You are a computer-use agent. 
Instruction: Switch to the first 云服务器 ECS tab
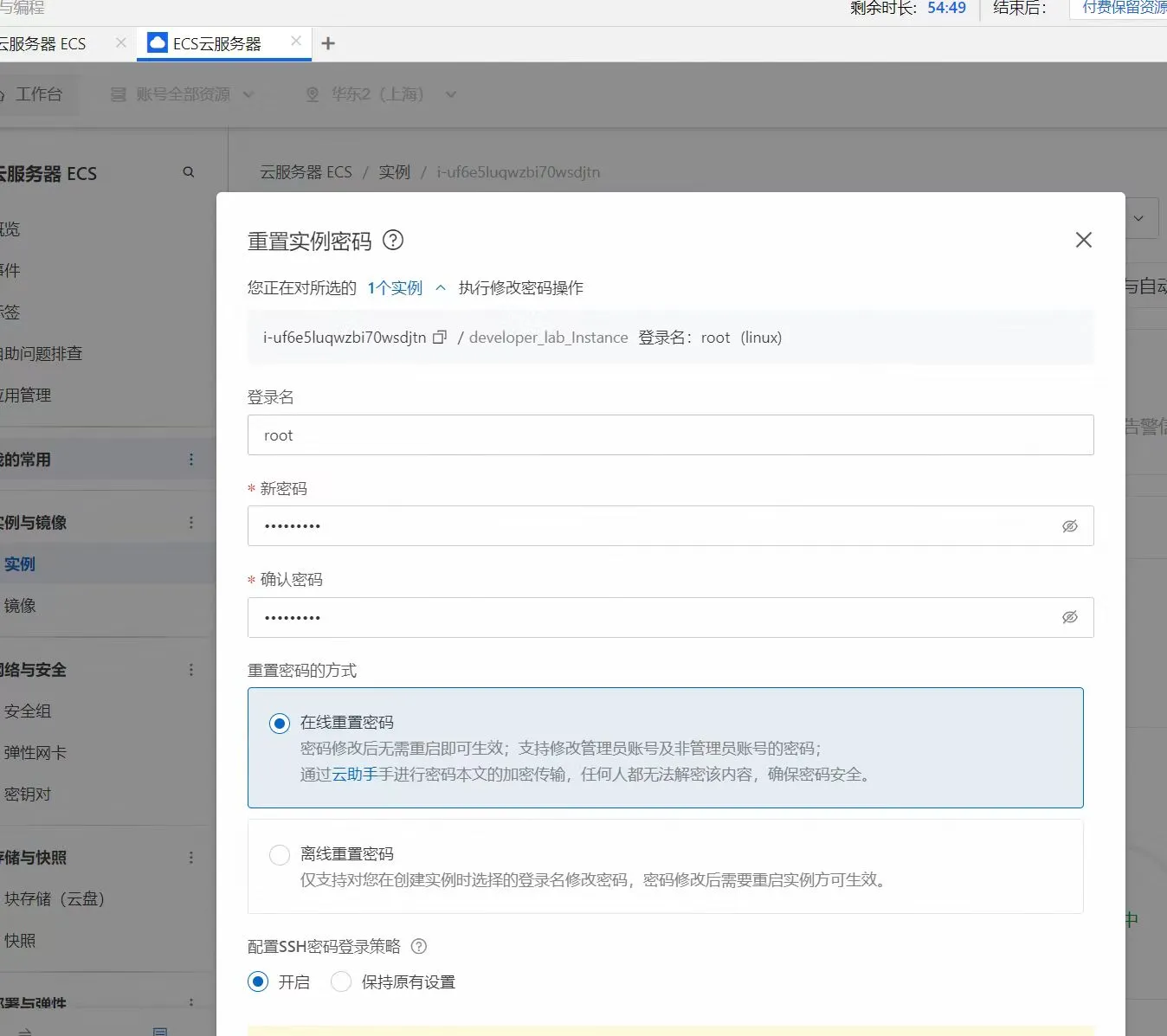click(x=43, y=43)
